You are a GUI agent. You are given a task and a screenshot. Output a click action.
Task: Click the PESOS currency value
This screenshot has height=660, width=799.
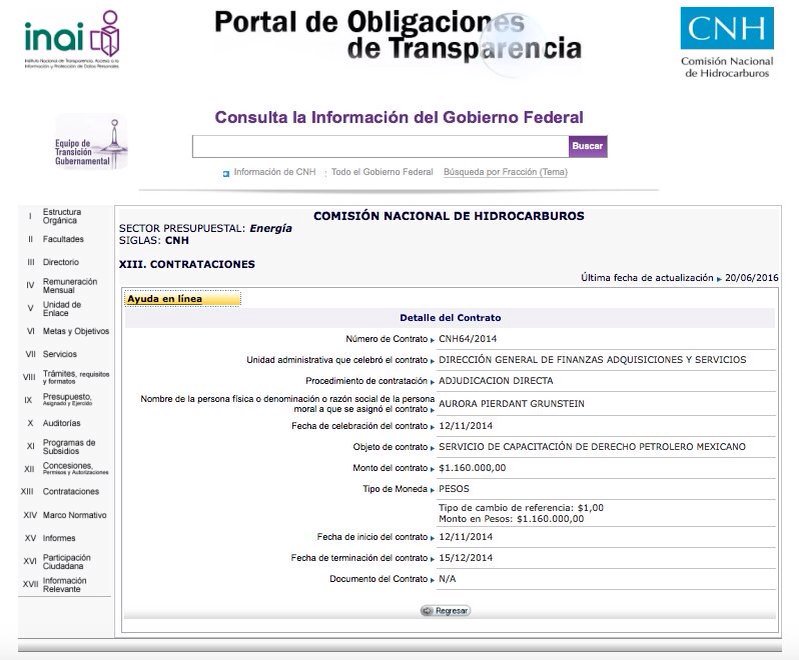(x=454, y=489)
